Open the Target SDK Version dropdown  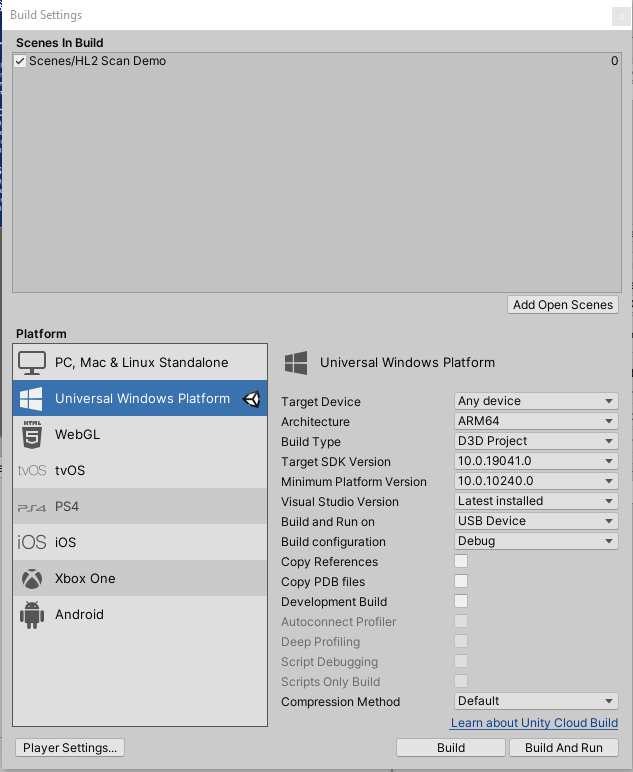pyautogui.click(x=536, y=461)
